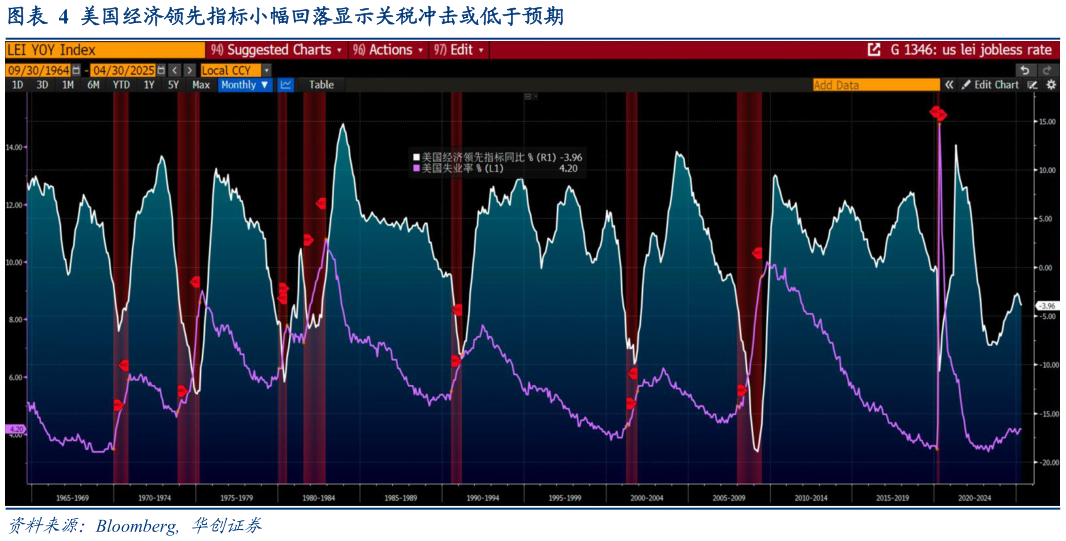Open end date calendar picker icon
This screenshot has height=541, width=1066.
(160, 70)
